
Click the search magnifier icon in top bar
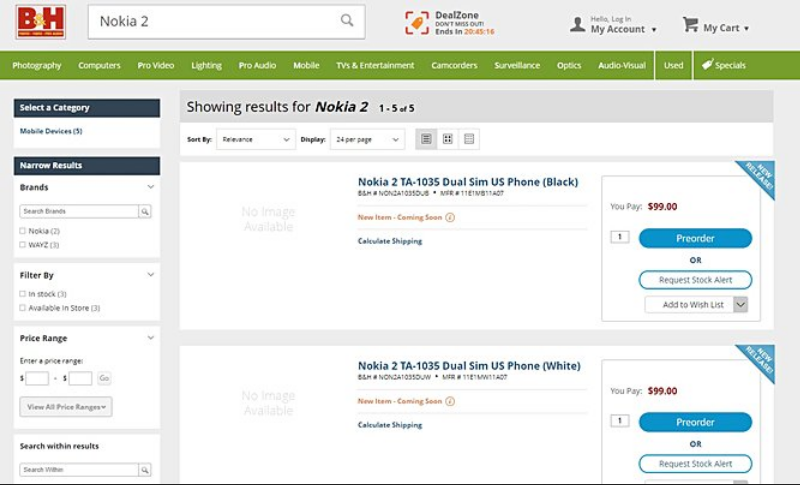347,20
